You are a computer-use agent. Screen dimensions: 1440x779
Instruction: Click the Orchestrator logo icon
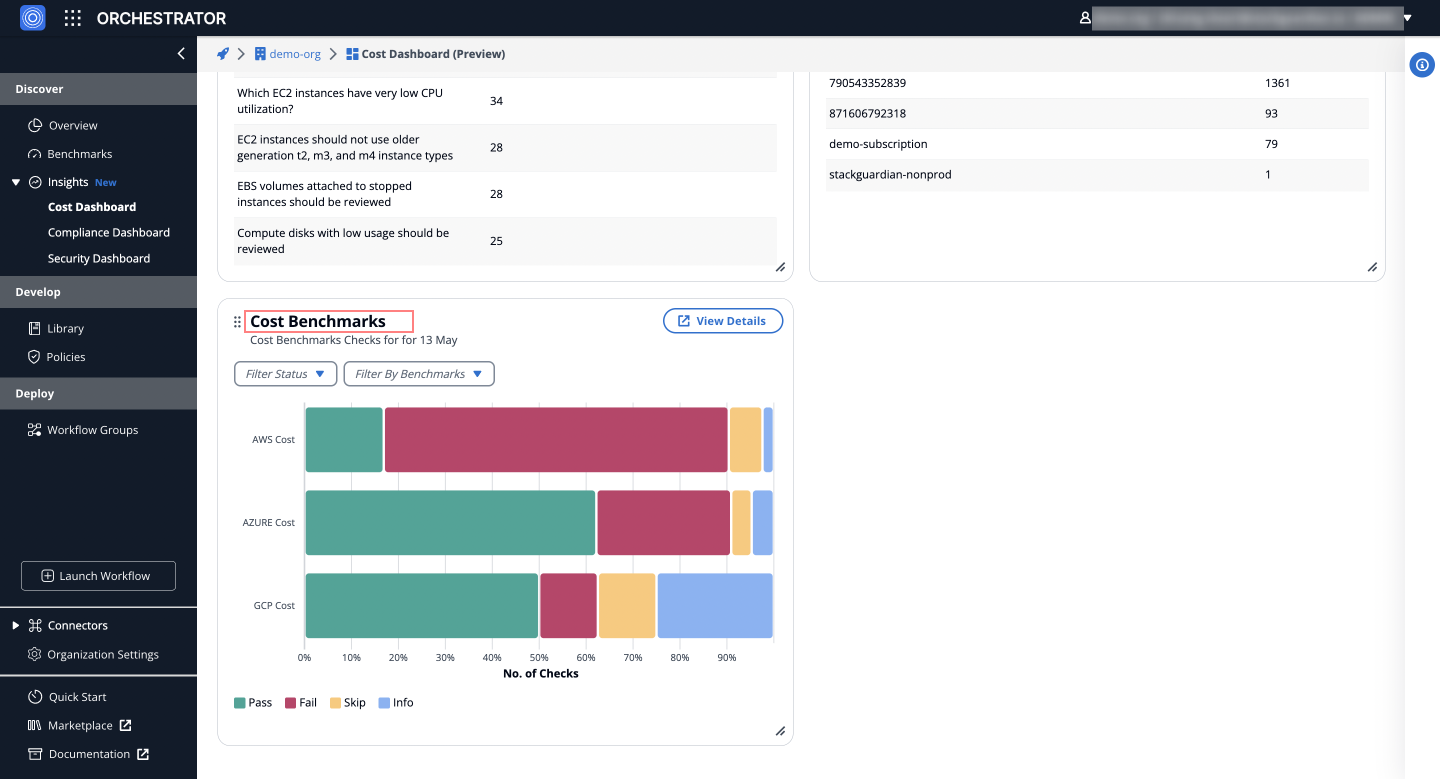[x=32, y=17]
